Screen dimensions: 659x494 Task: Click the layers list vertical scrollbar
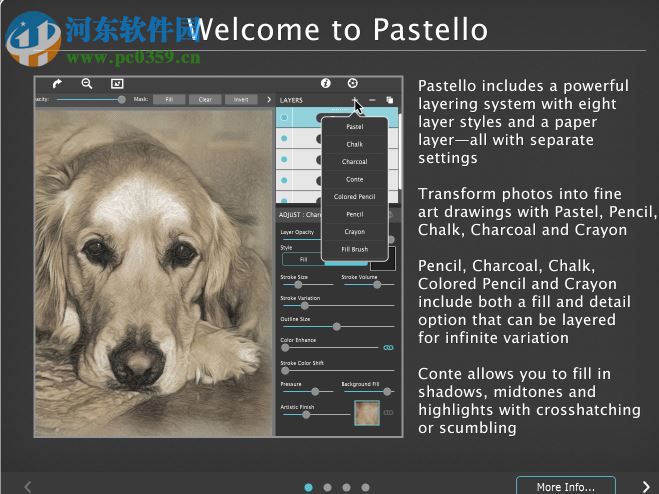[401, 151]
